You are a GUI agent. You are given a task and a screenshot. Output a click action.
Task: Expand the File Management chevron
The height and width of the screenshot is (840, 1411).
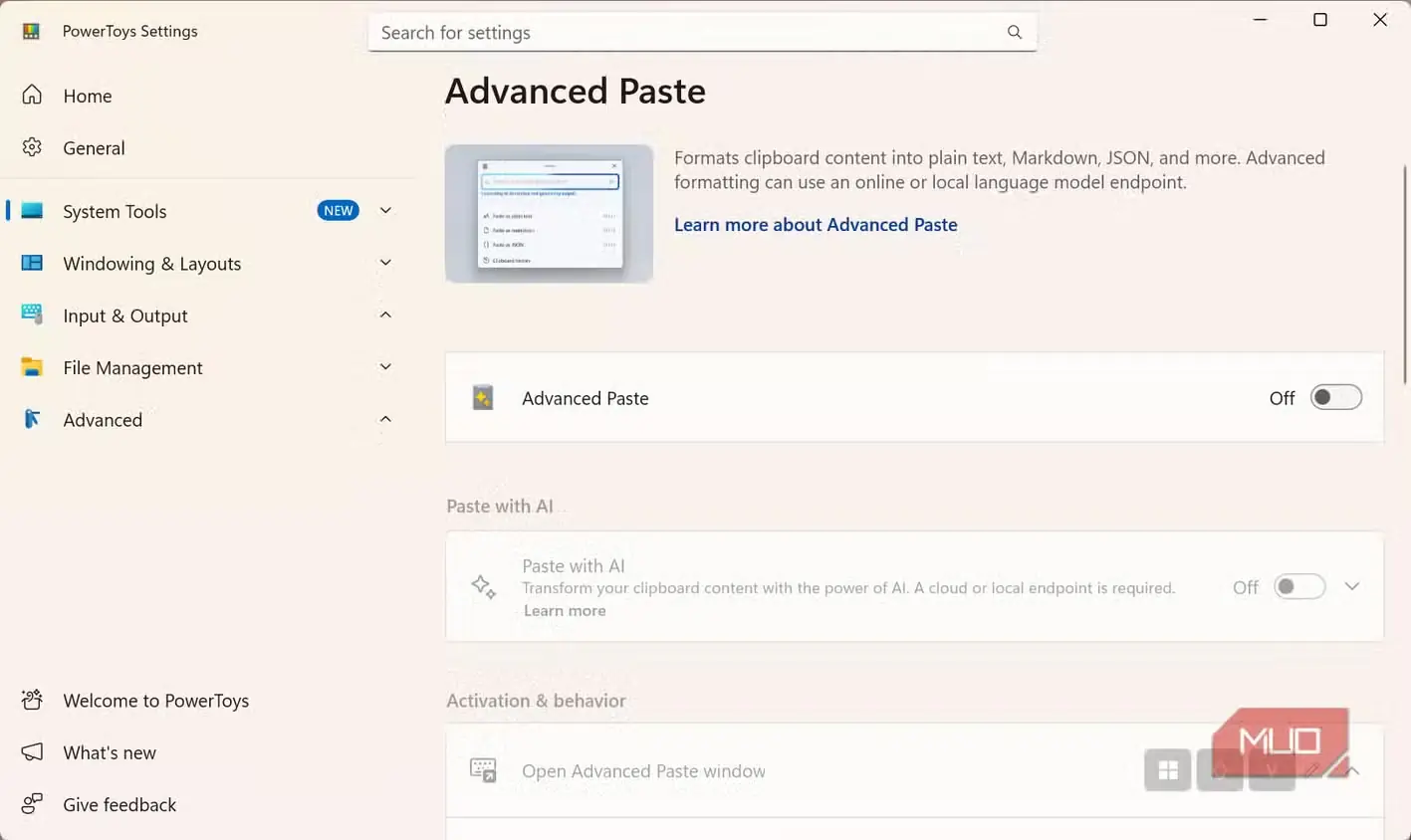tap(385, 367)
